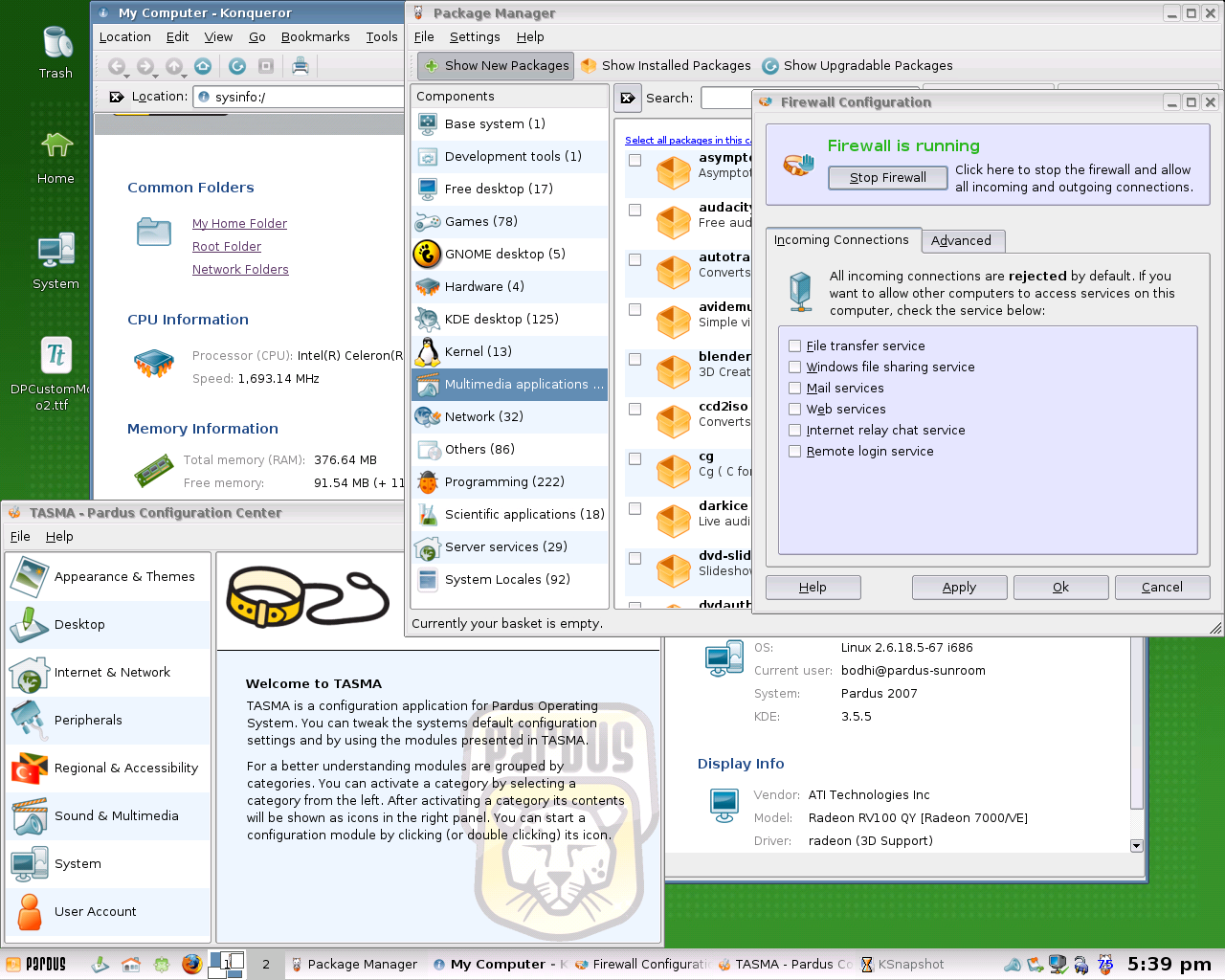
Task: Click Konqueror forward arrow icon
Action: coord(145,66)
